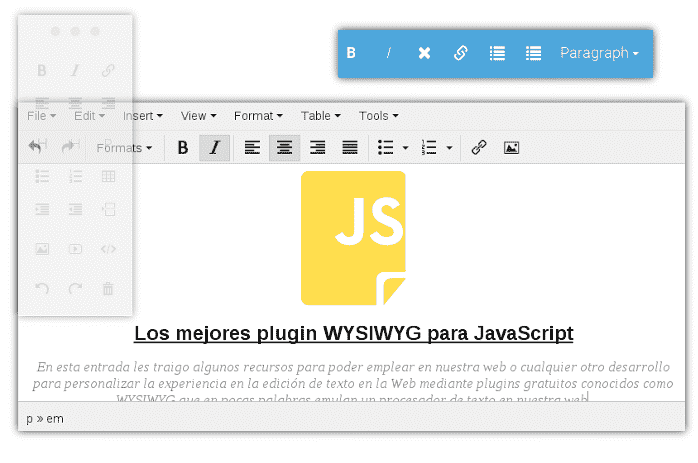This screenshot has height=463, width=698.
Task: Click the Redo arrow in main editor toolbar
Action: 70,146
